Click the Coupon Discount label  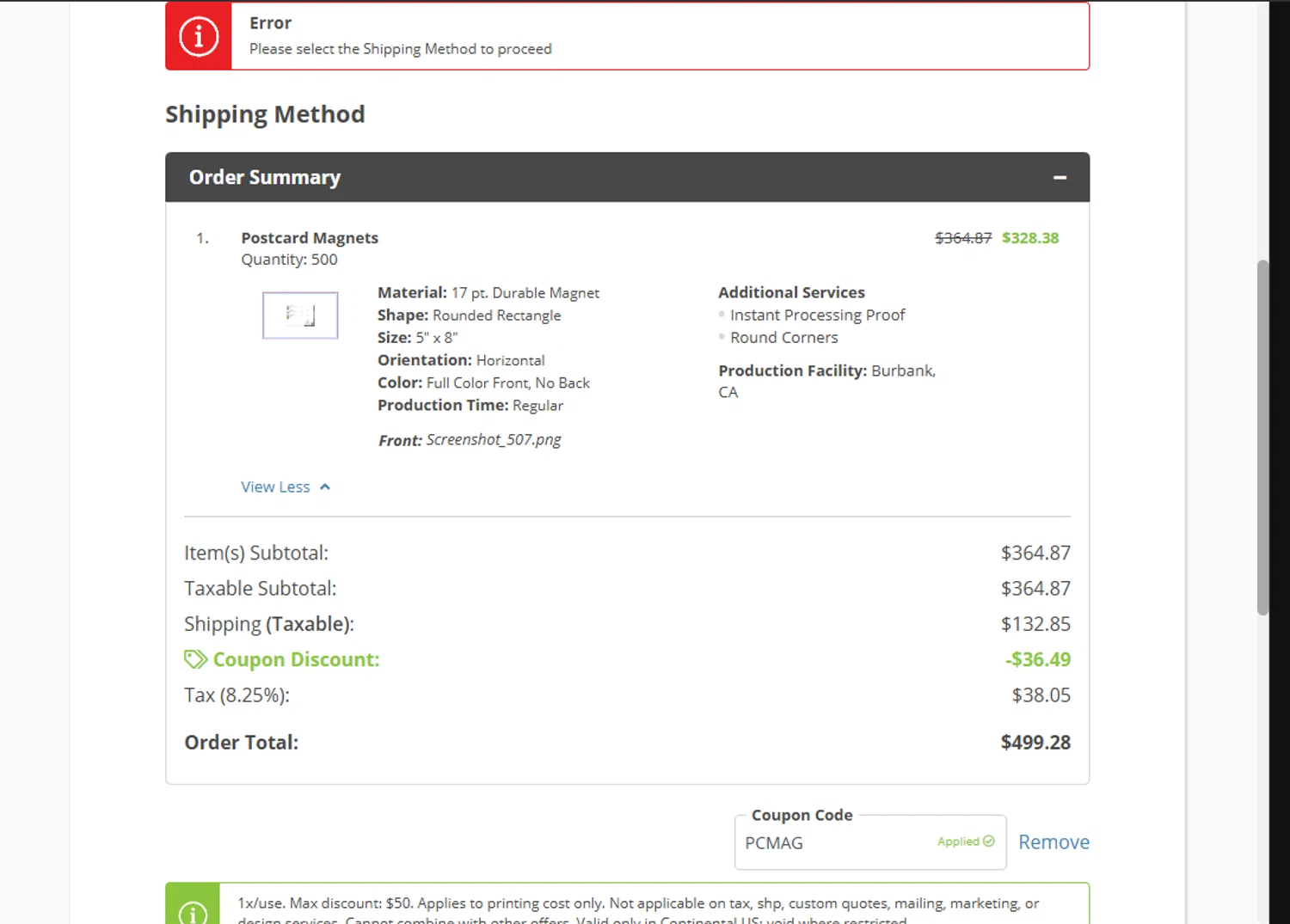[296, 659]
